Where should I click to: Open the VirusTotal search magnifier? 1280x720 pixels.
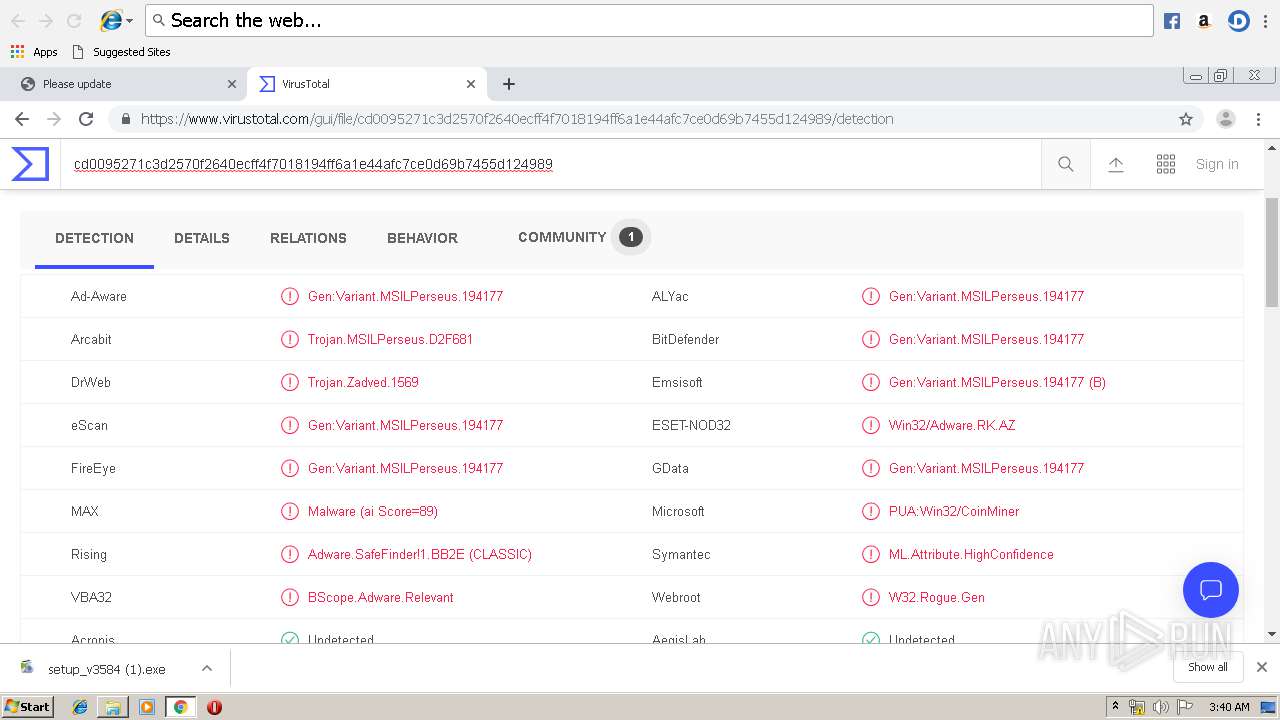pyautogui.click(x=1066, y=164)
